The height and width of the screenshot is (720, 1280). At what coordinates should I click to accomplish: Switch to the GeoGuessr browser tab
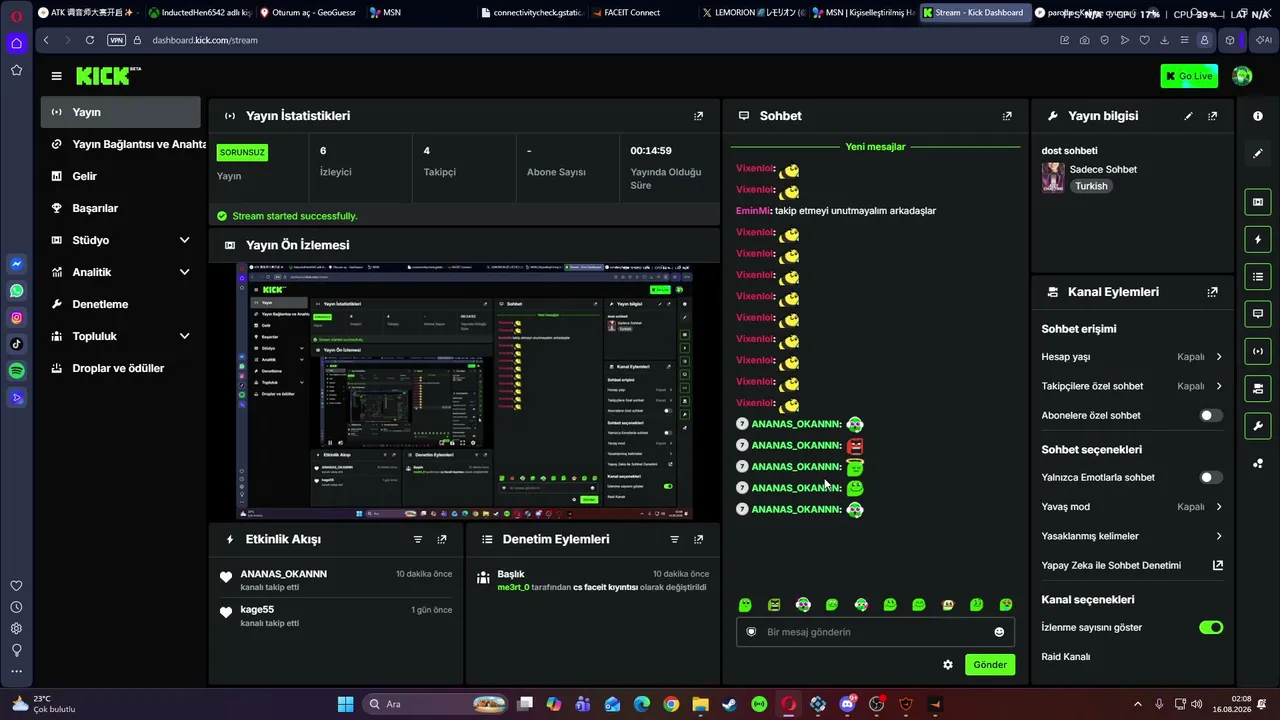click(308, 13)
